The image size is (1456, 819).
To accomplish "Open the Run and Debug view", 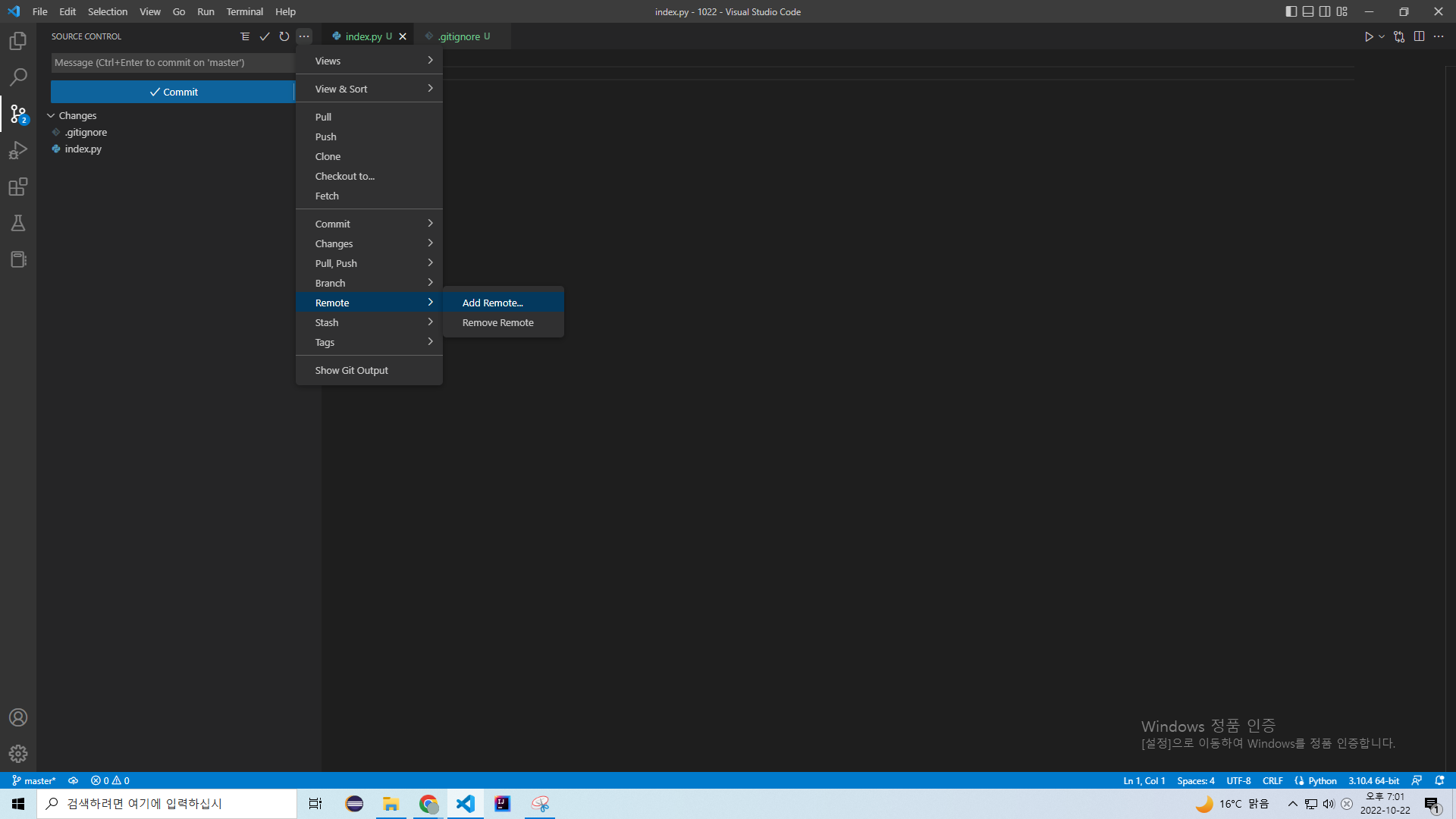I will point(18,150).
